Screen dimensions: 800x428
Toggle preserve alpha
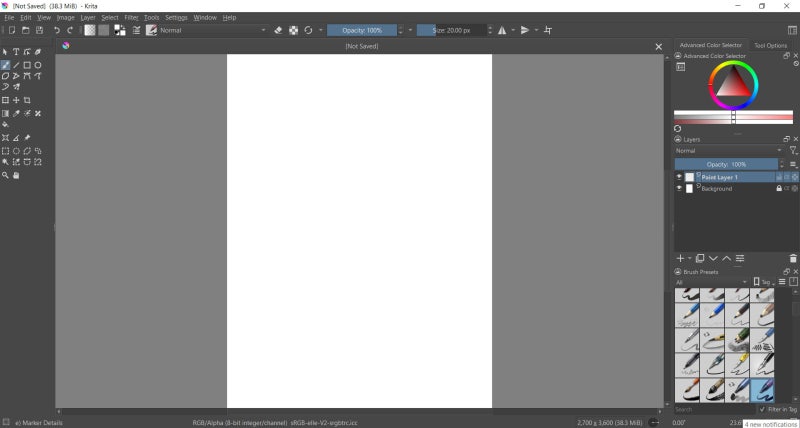293,31
